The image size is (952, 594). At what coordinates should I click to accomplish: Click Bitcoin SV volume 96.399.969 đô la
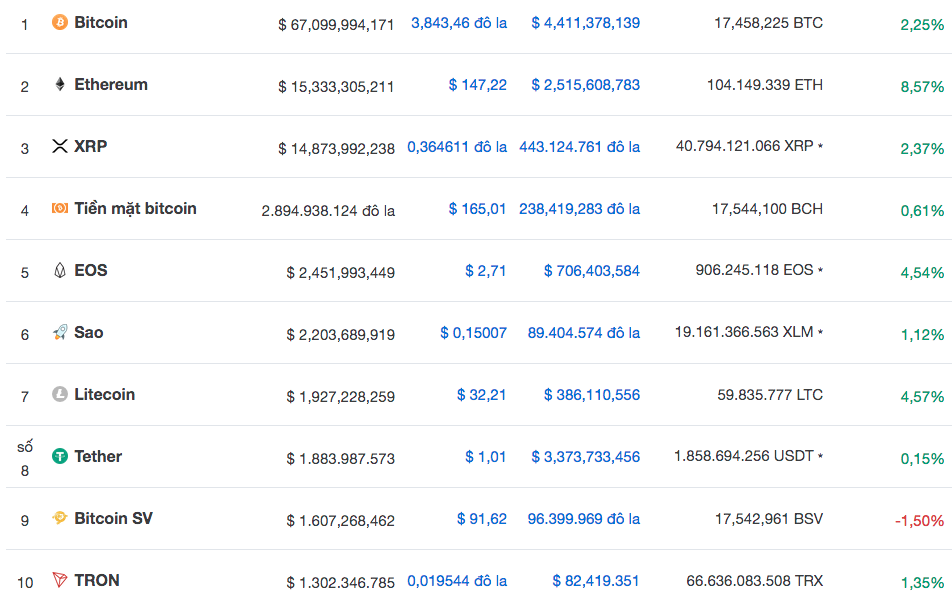click(584, 519)
